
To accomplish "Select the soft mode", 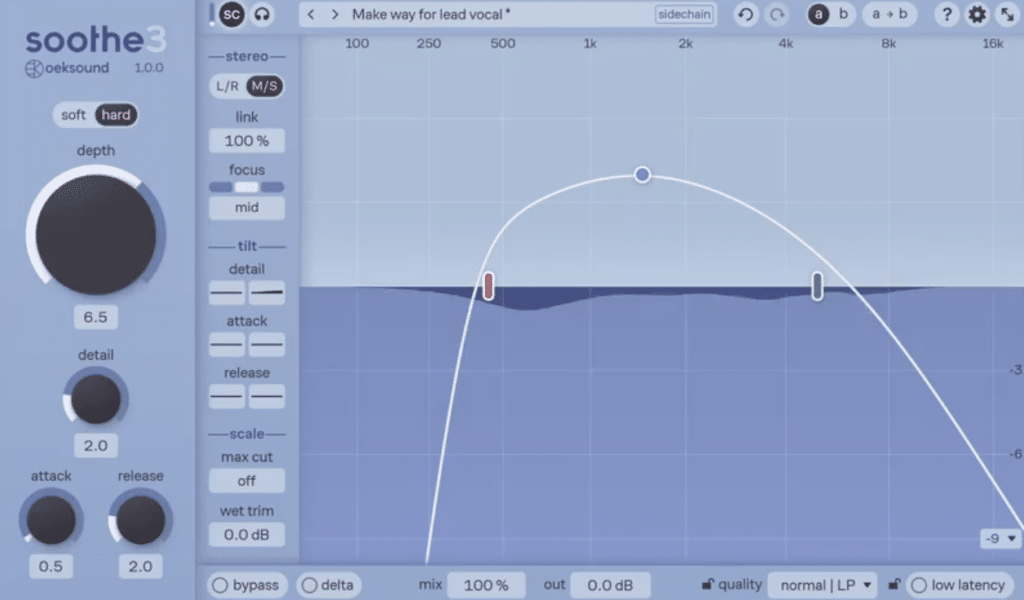I will coord(73,115).
